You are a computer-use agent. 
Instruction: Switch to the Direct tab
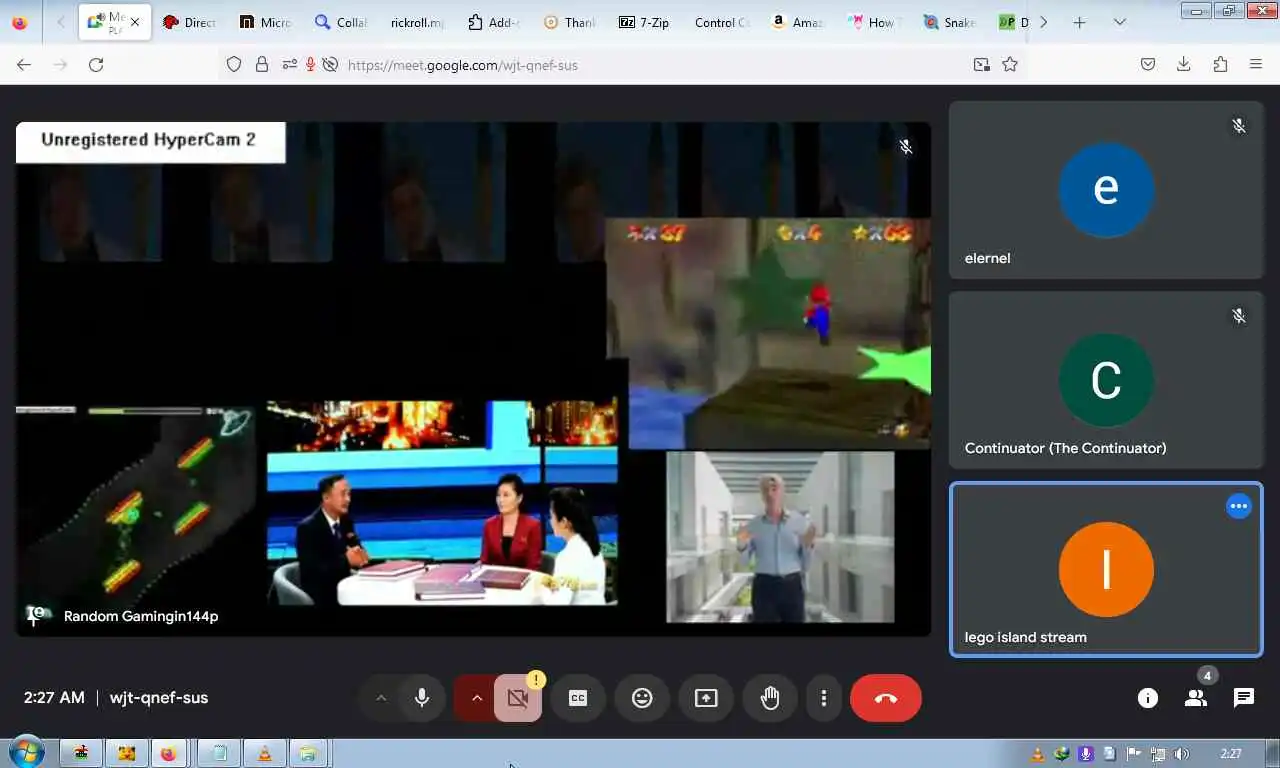coord(188,22)
